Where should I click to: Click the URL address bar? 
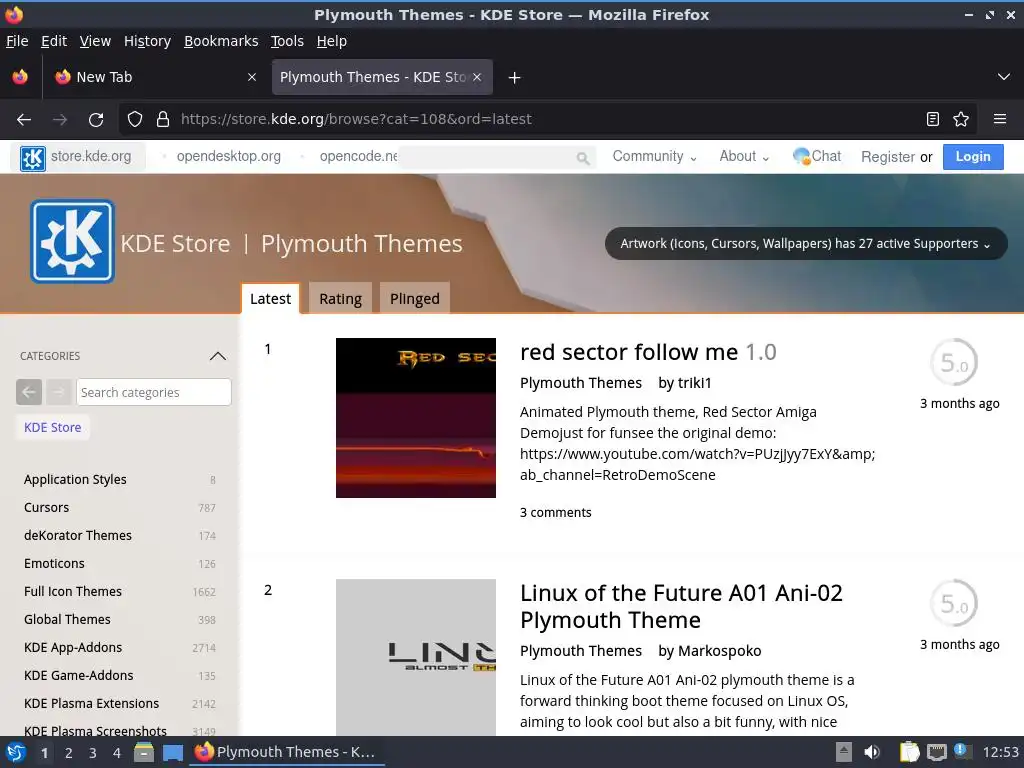tap(549, 120)
